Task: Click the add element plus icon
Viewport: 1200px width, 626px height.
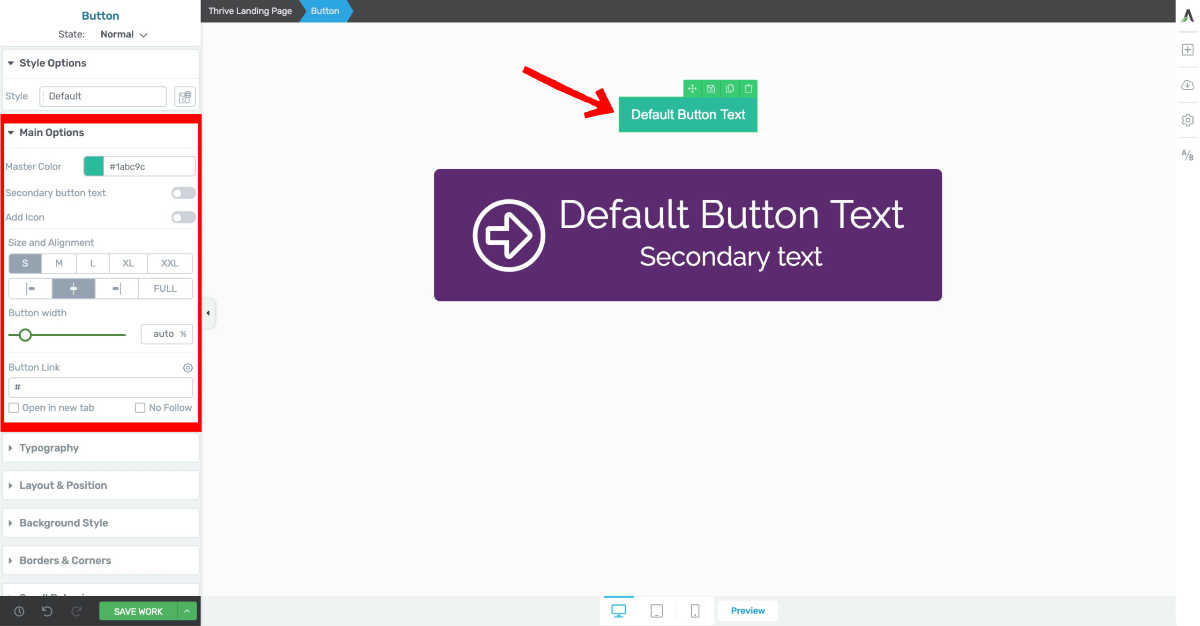Action: coord(1187,50)
